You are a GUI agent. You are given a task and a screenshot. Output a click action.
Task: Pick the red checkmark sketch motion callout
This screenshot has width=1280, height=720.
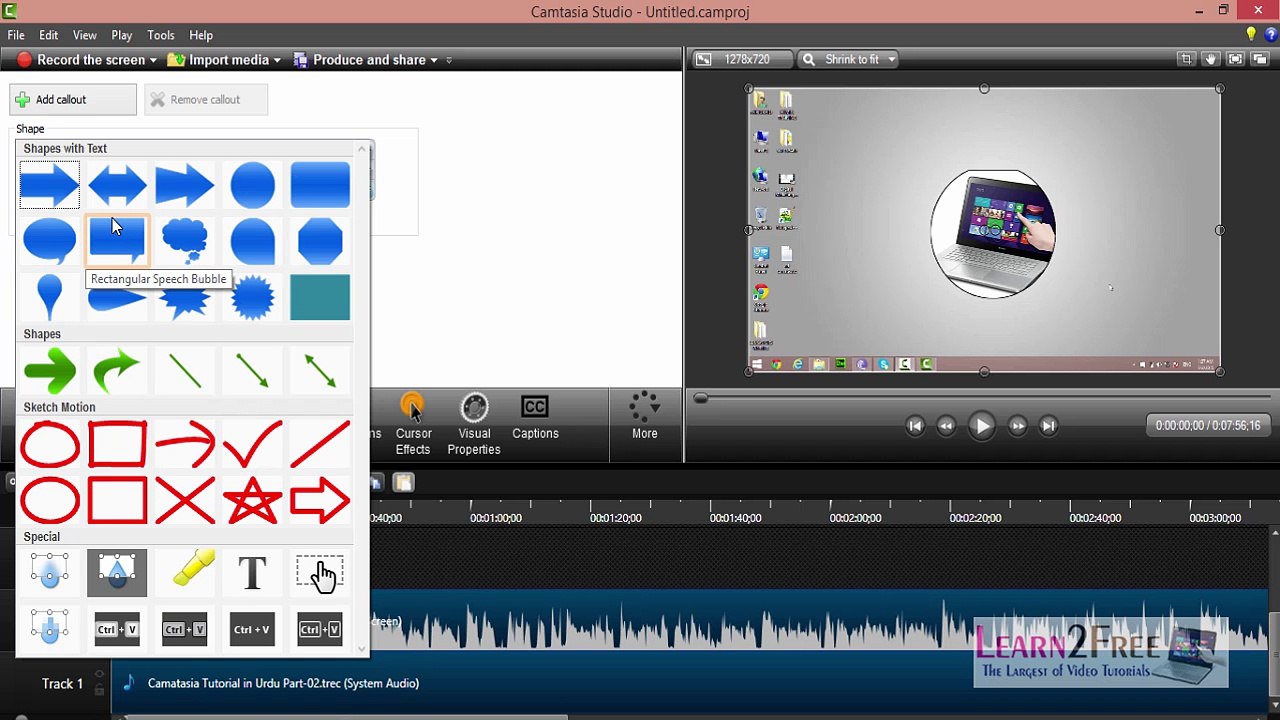253,445
